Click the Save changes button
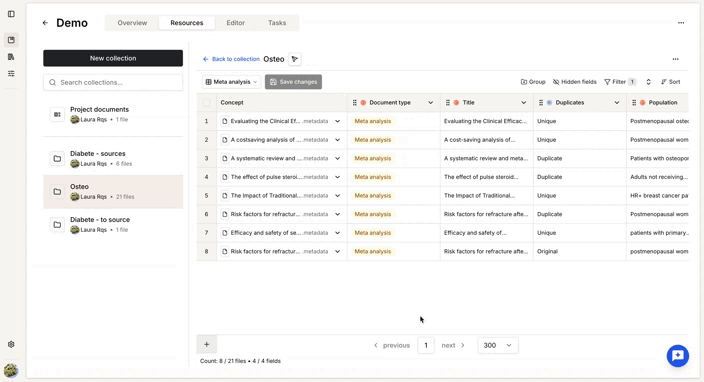The image size is (704, 382). click(293, 82)
